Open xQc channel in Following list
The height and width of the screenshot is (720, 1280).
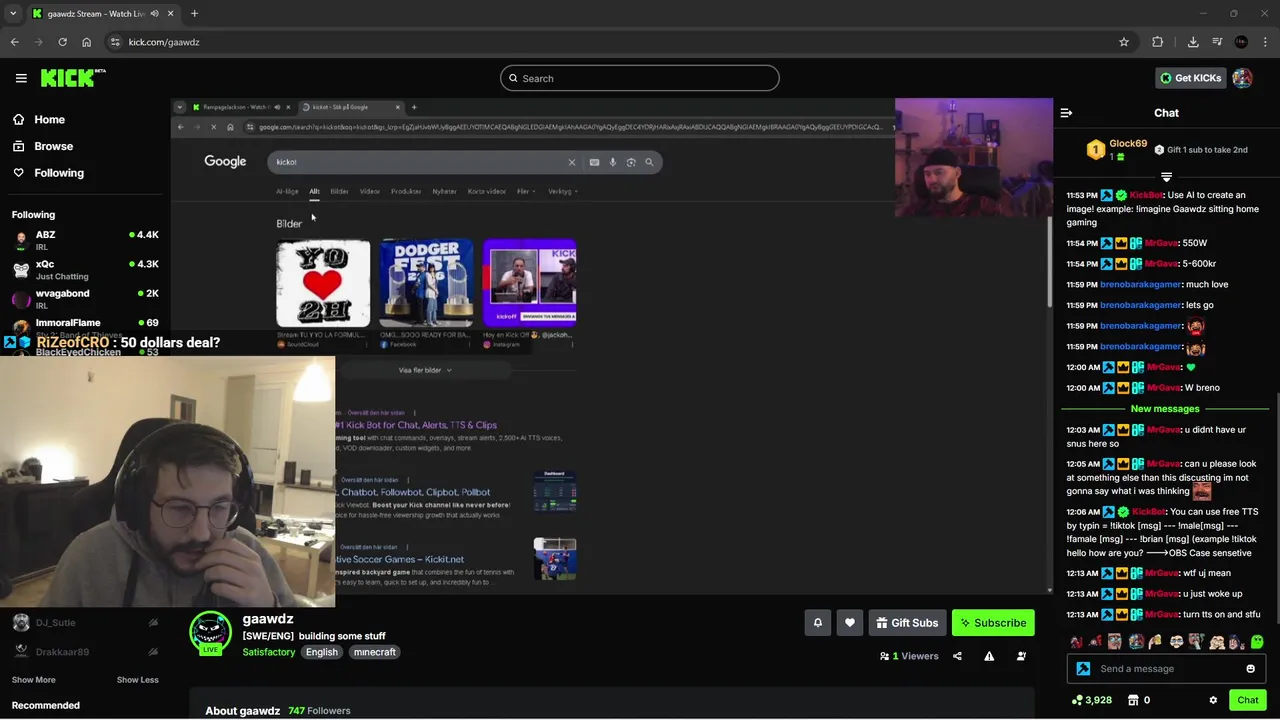click(85, 270)
